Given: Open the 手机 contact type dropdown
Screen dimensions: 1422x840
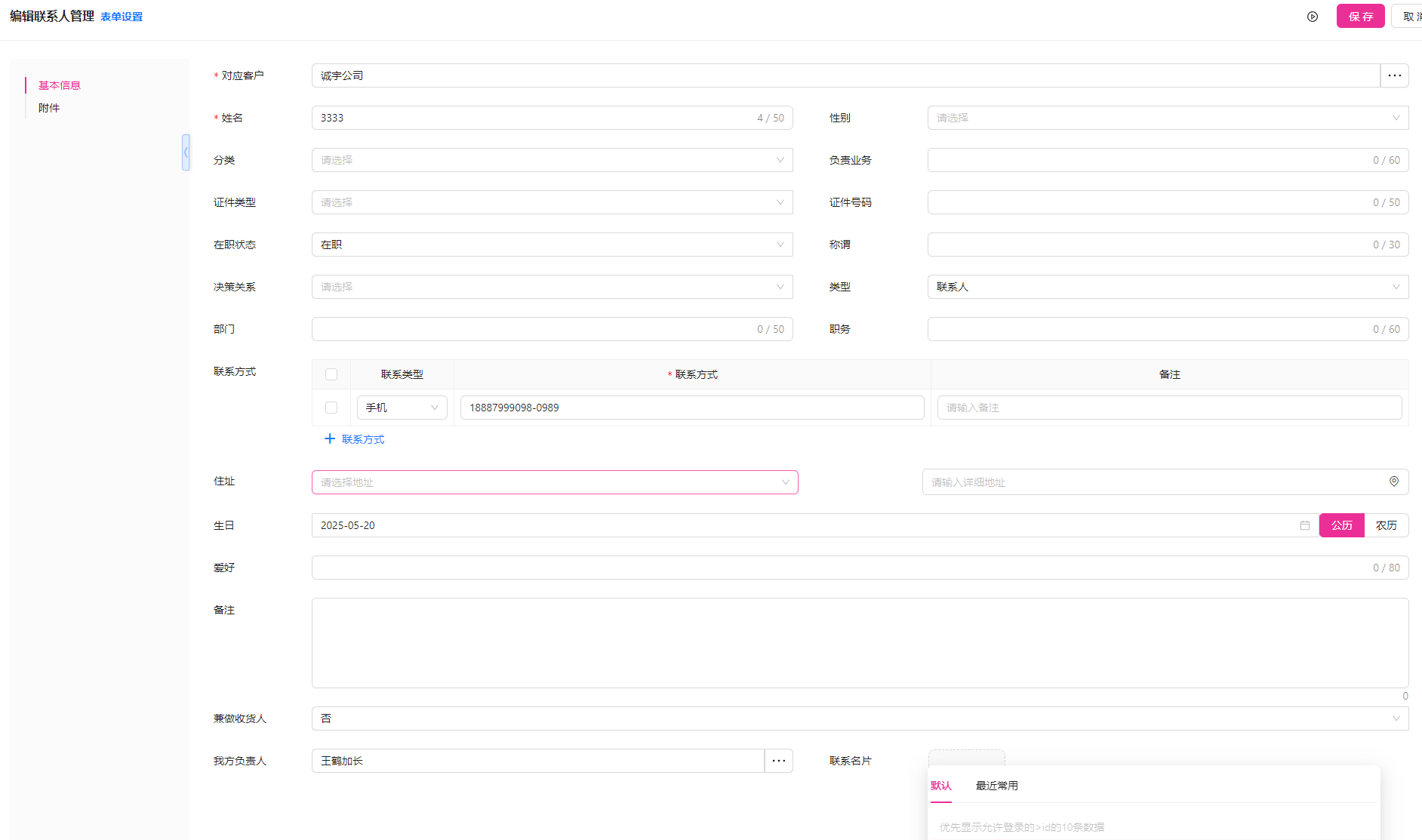Looking at the screenshot, I should click(402, 408).
